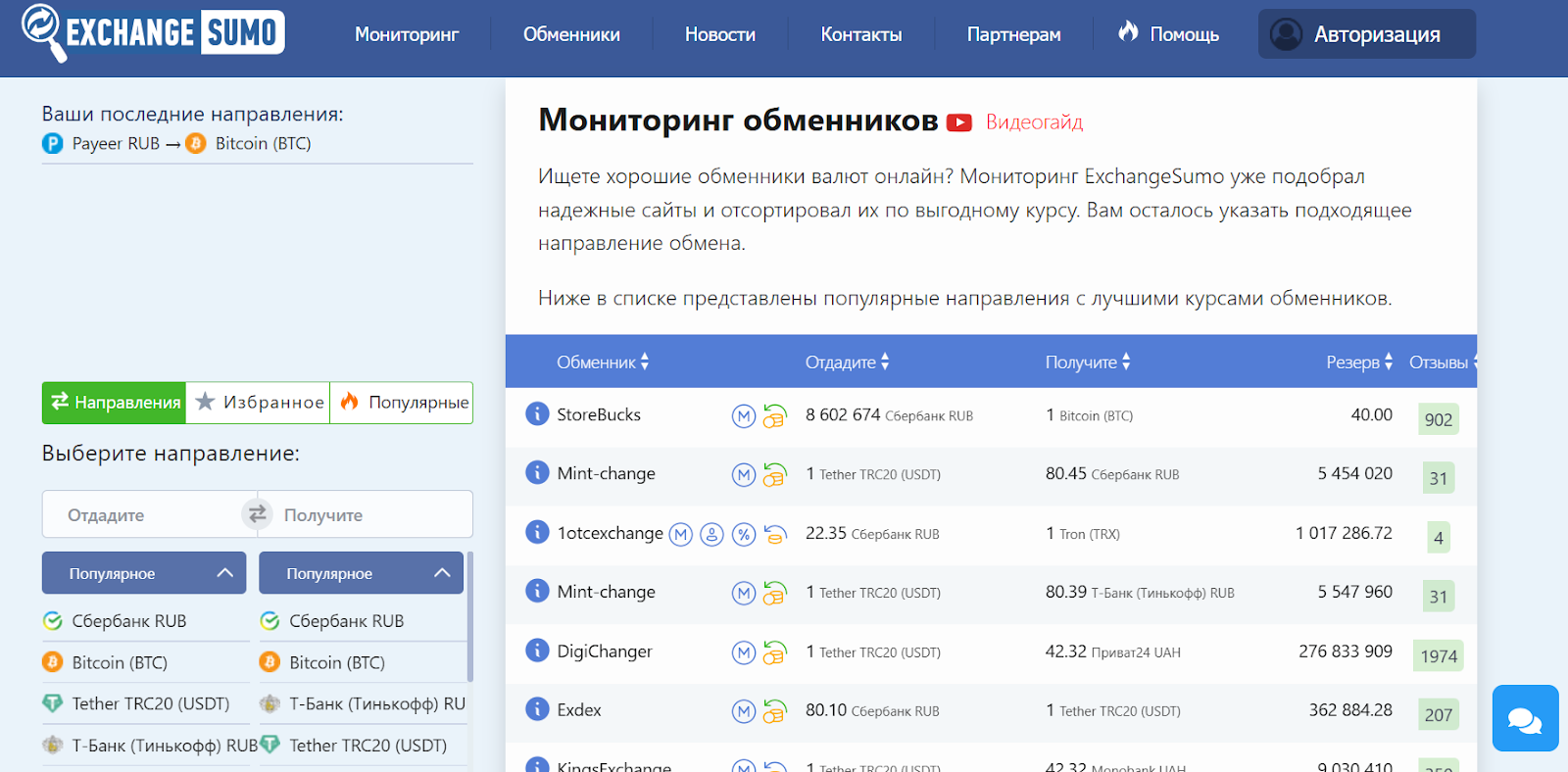Click the ExchangeSumo logo
This screenshot has width=1568, height=772.
(x=153, y=33)
